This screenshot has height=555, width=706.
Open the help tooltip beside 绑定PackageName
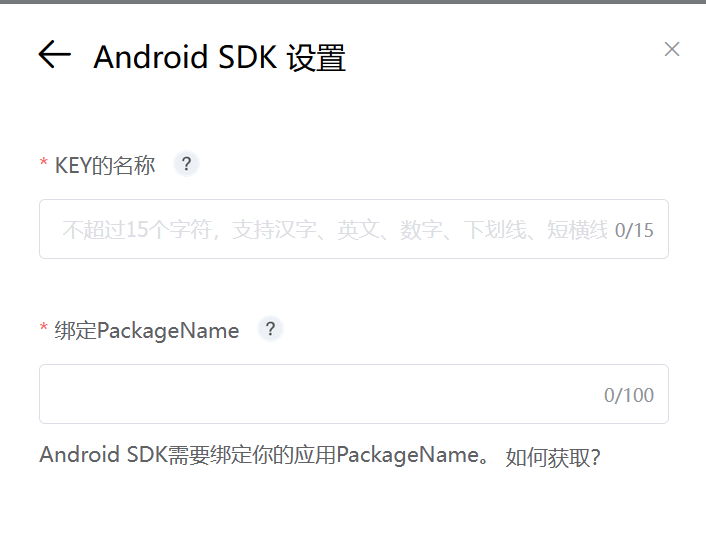point(270,329)
